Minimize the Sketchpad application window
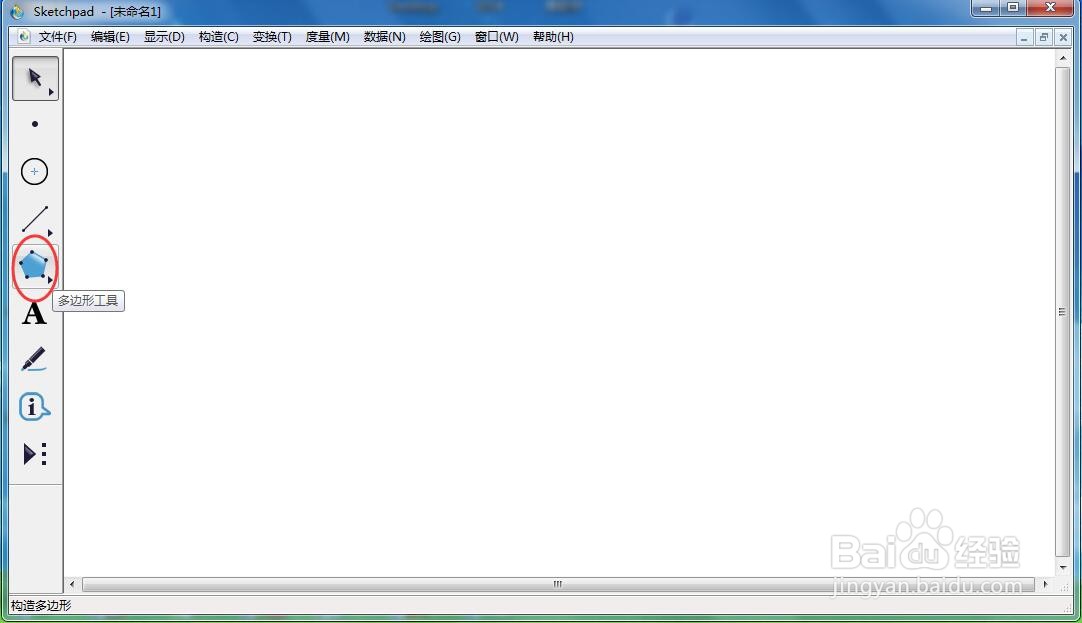The width and height of the screenshot is (1082, 623). (x=986, y=8)
